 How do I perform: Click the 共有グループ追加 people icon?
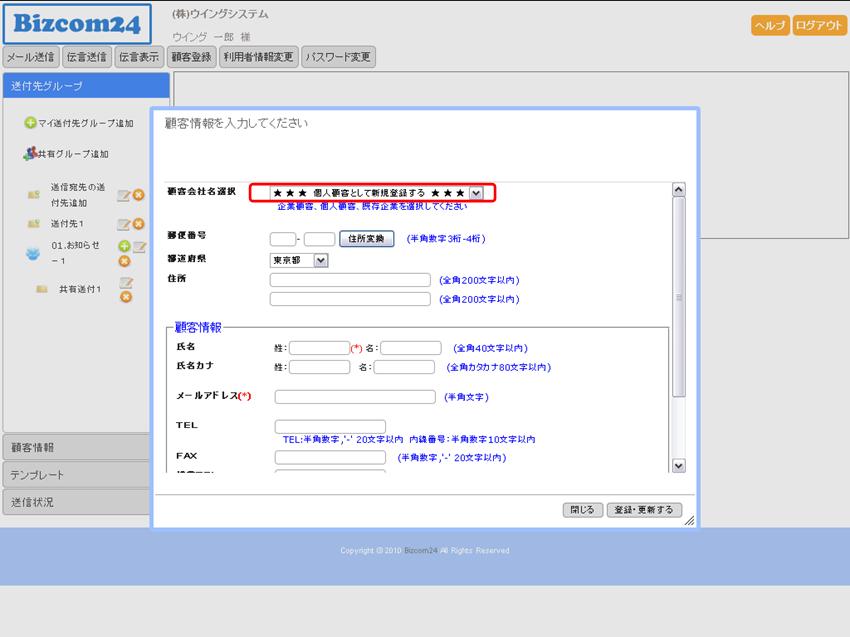[30, 154]
